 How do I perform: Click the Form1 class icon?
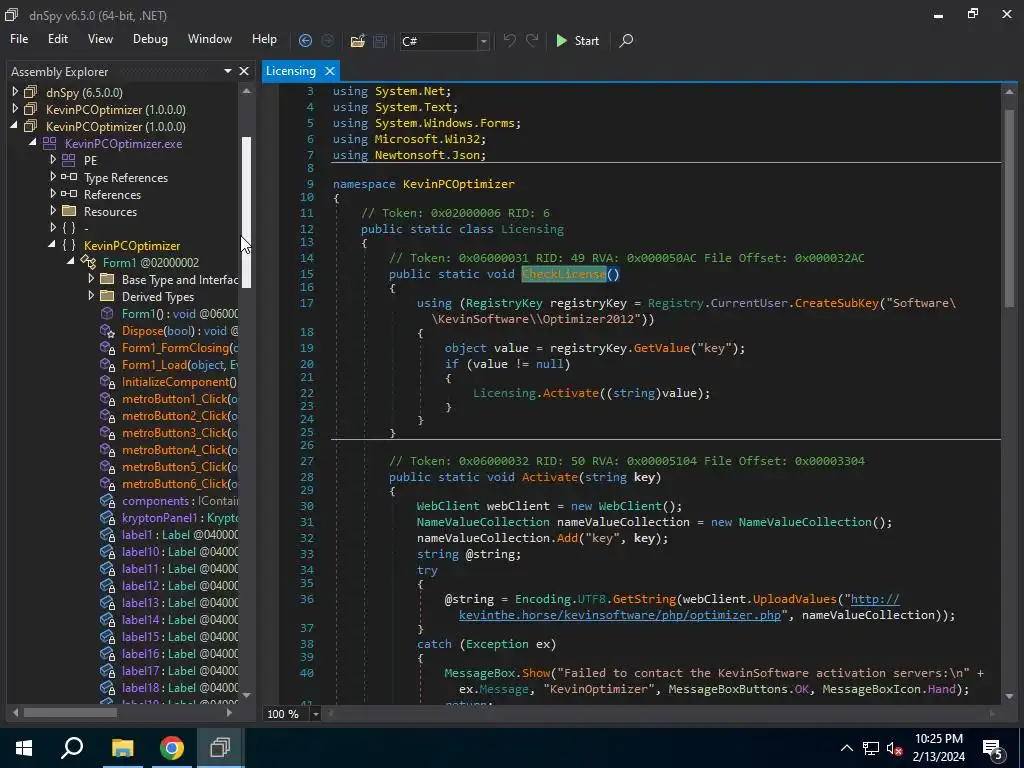(88, 262)
